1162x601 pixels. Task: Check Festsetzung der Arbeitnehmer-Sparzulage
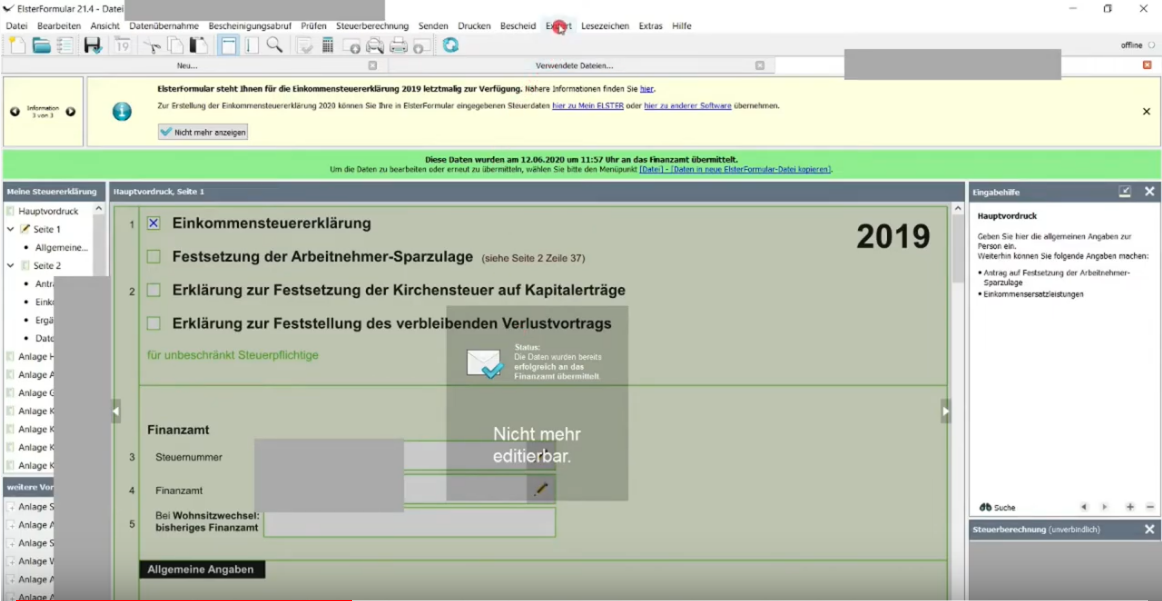153,257
